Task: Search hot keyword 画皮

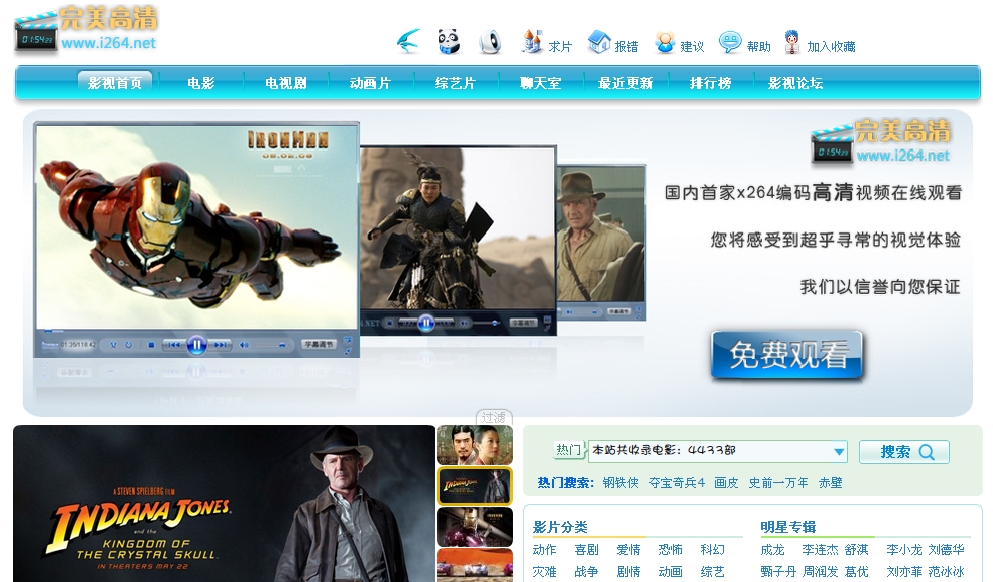Action: (726, 483)
